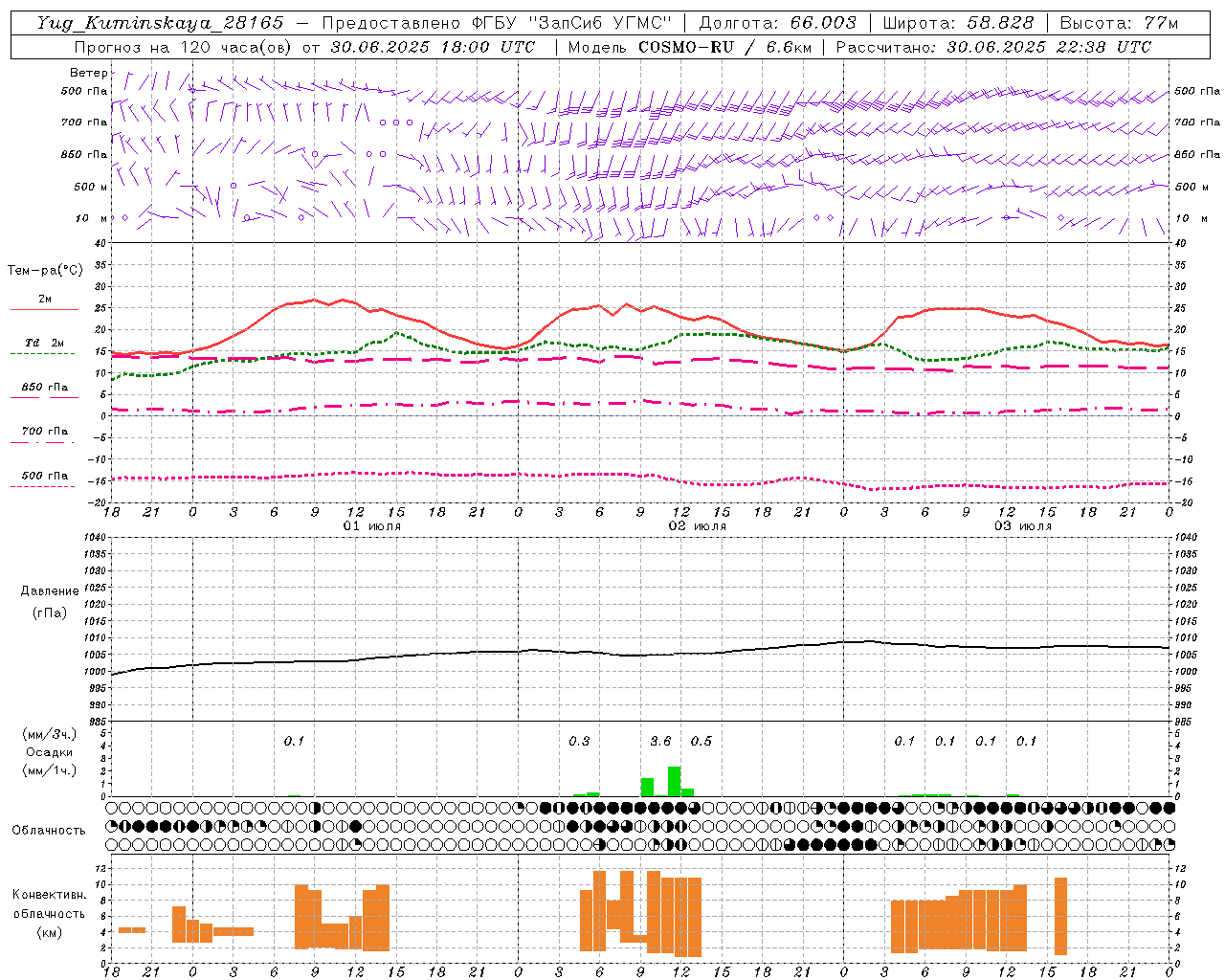Click the Ветер wind panel label
Image resolution: width=1225 pixels, height=980 pixels.
[88, 73]
